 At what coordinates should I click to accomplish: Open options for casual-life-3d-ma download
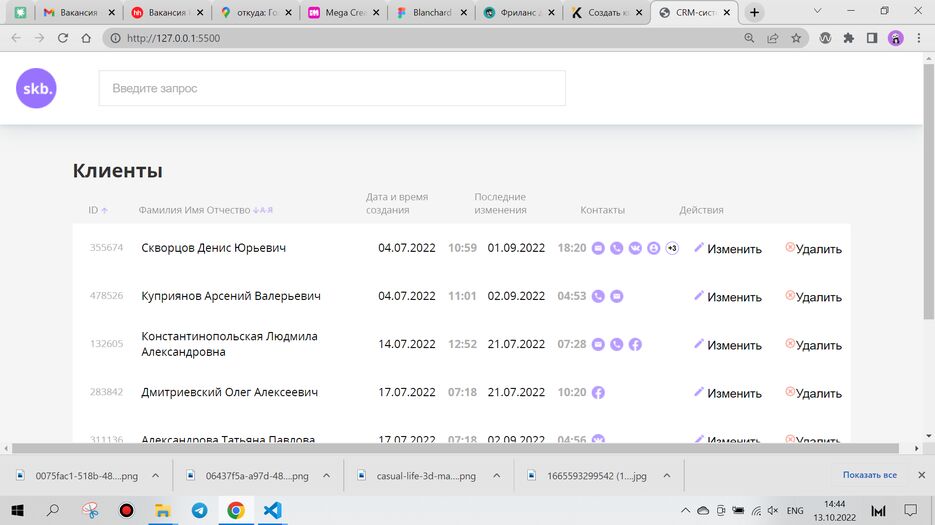pos(497,475)
